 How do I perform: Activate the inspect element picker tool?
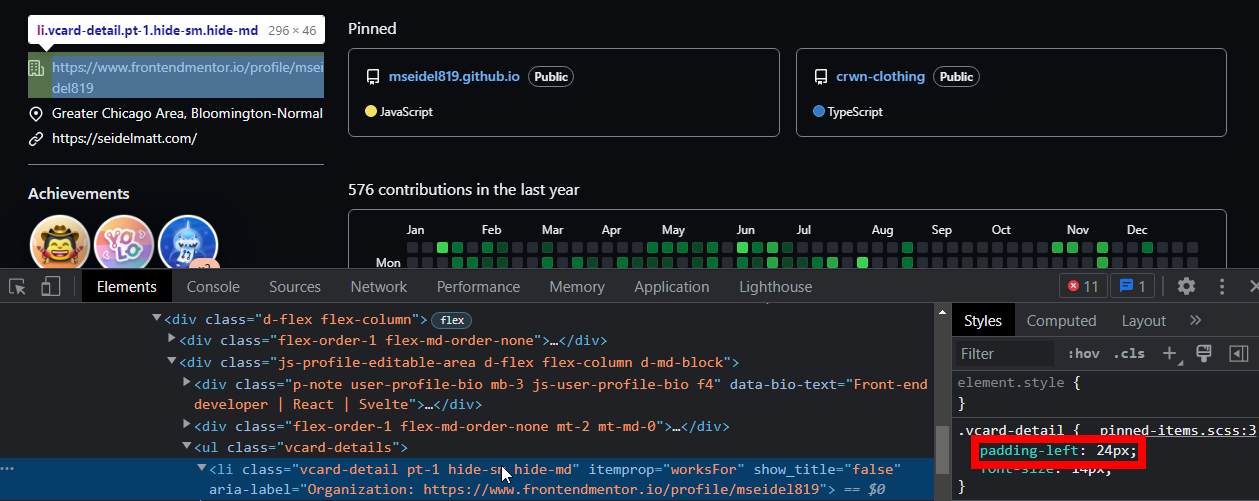click(17, 287)
